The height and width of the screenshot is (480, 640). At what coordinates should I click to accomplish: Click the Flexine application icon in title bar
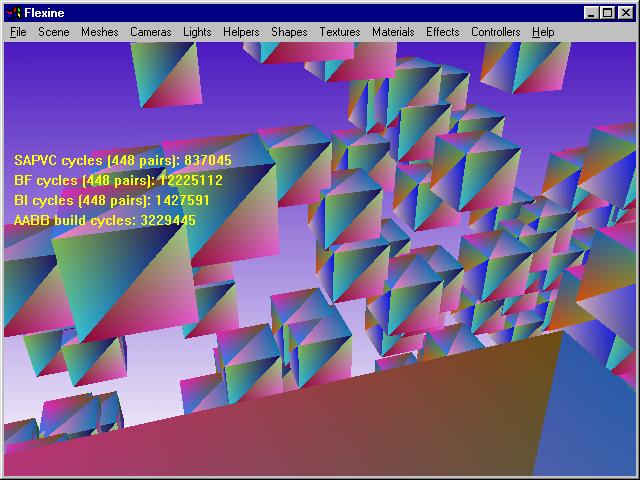[x=13, y=13]
